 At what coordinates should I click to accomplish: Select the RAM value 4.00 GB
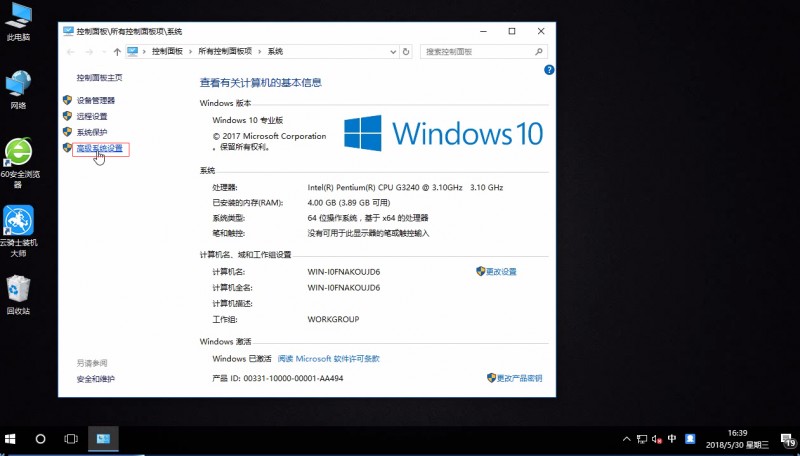coord(322,203)
